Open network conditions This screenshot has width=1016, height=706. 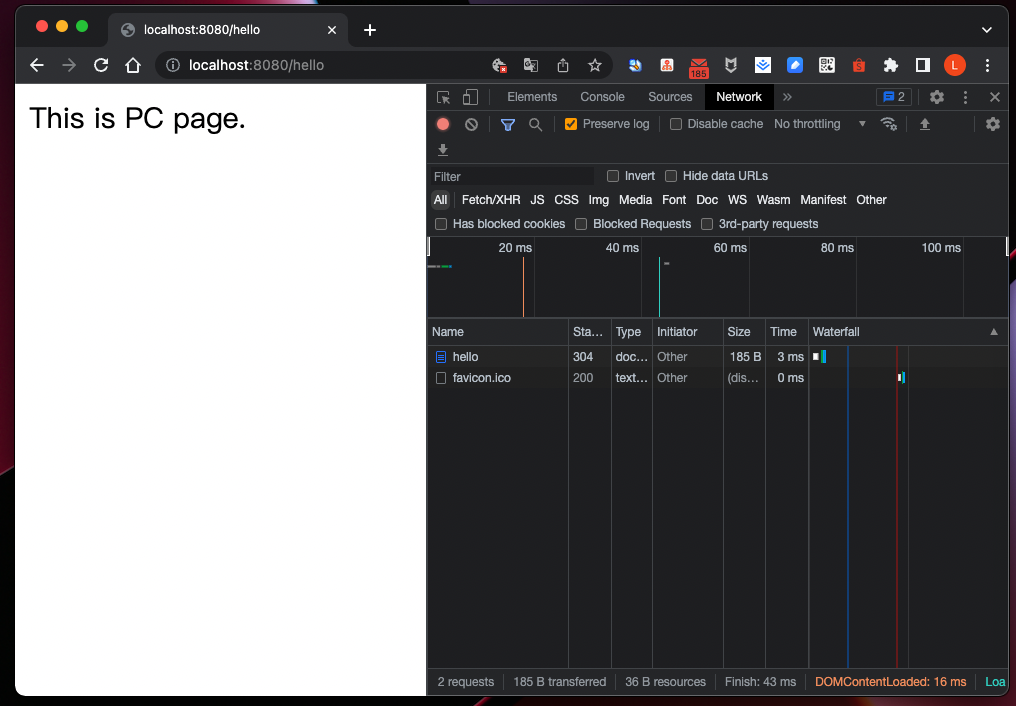[889, 124]
